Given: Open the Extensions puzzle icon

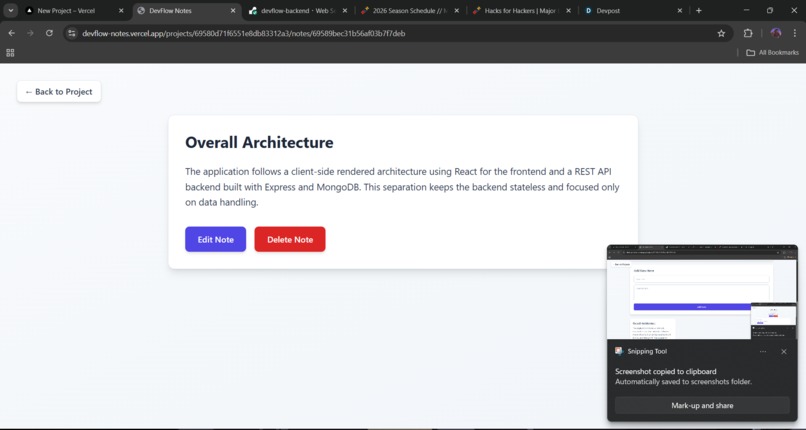Looking at the screenshot, I should click(748, 33).
